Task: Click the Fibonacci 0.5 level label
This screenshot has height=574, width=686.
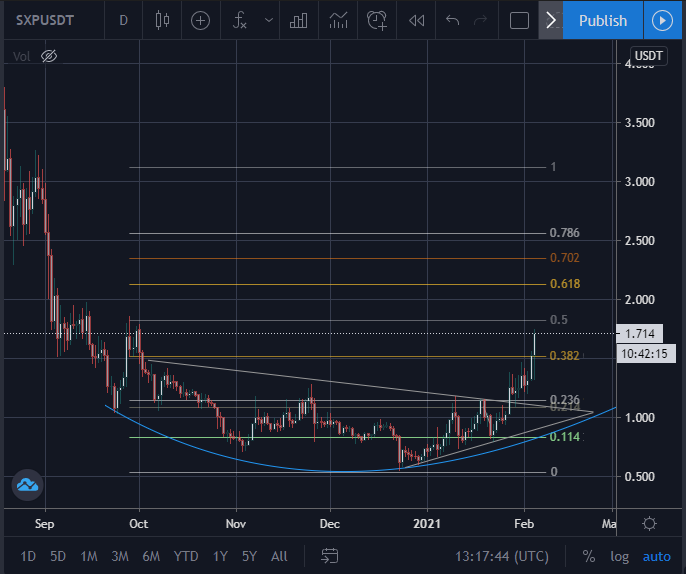Action: 559,320
